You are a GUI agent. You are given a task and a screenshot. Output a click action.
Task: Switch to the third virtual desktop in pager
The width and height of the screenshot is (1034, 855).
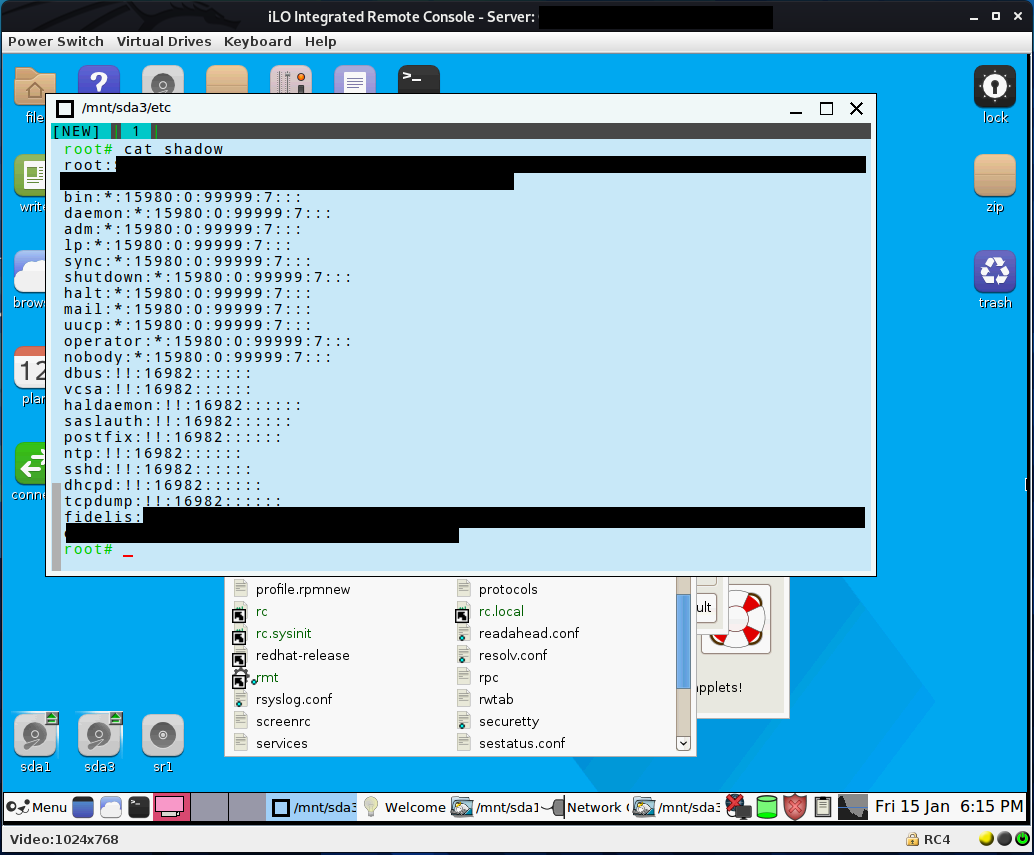(x=247, y=807)
